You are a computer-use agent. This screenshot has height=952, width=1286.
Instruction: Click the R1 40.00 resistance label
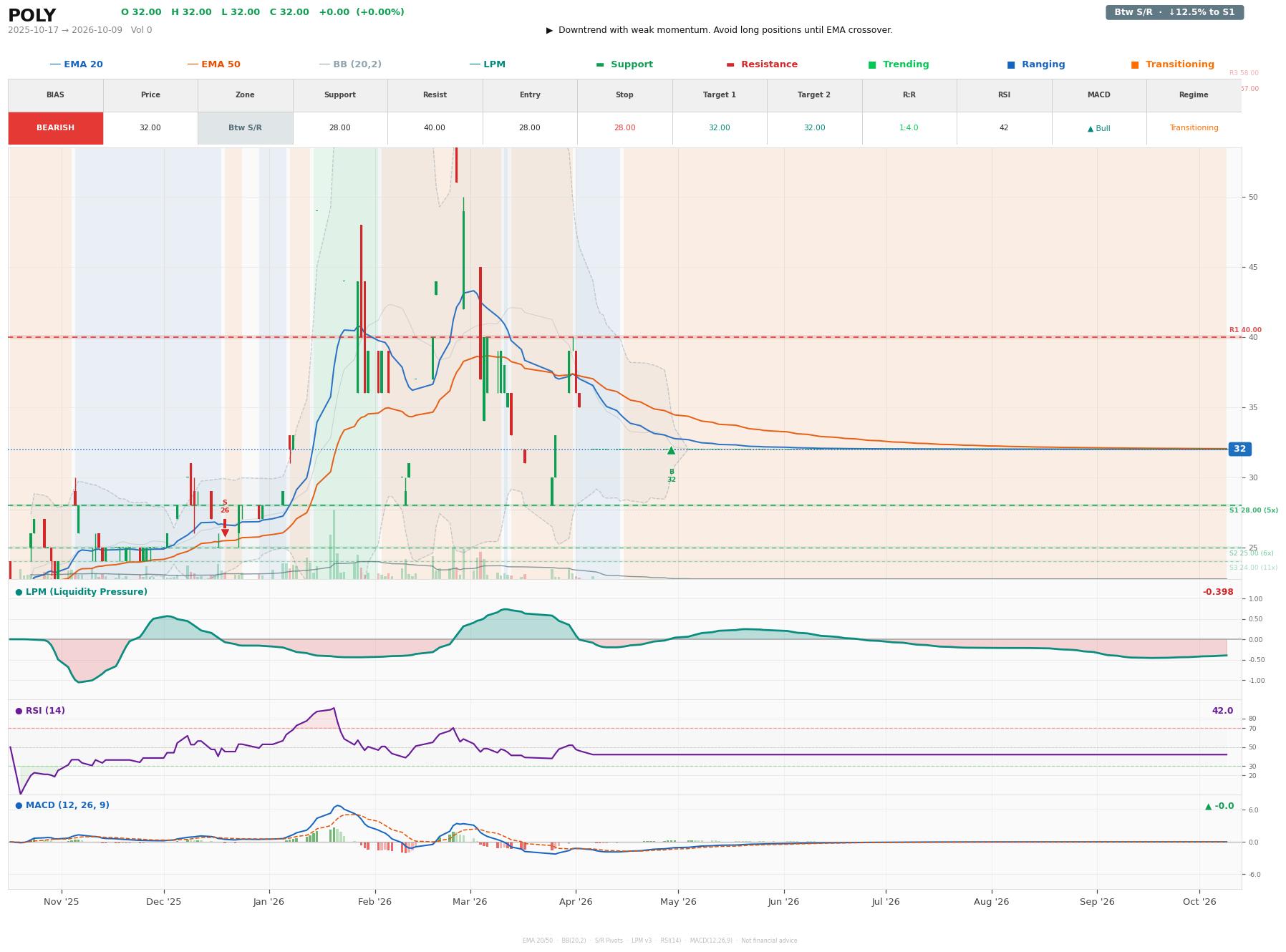click(1245, 330)
